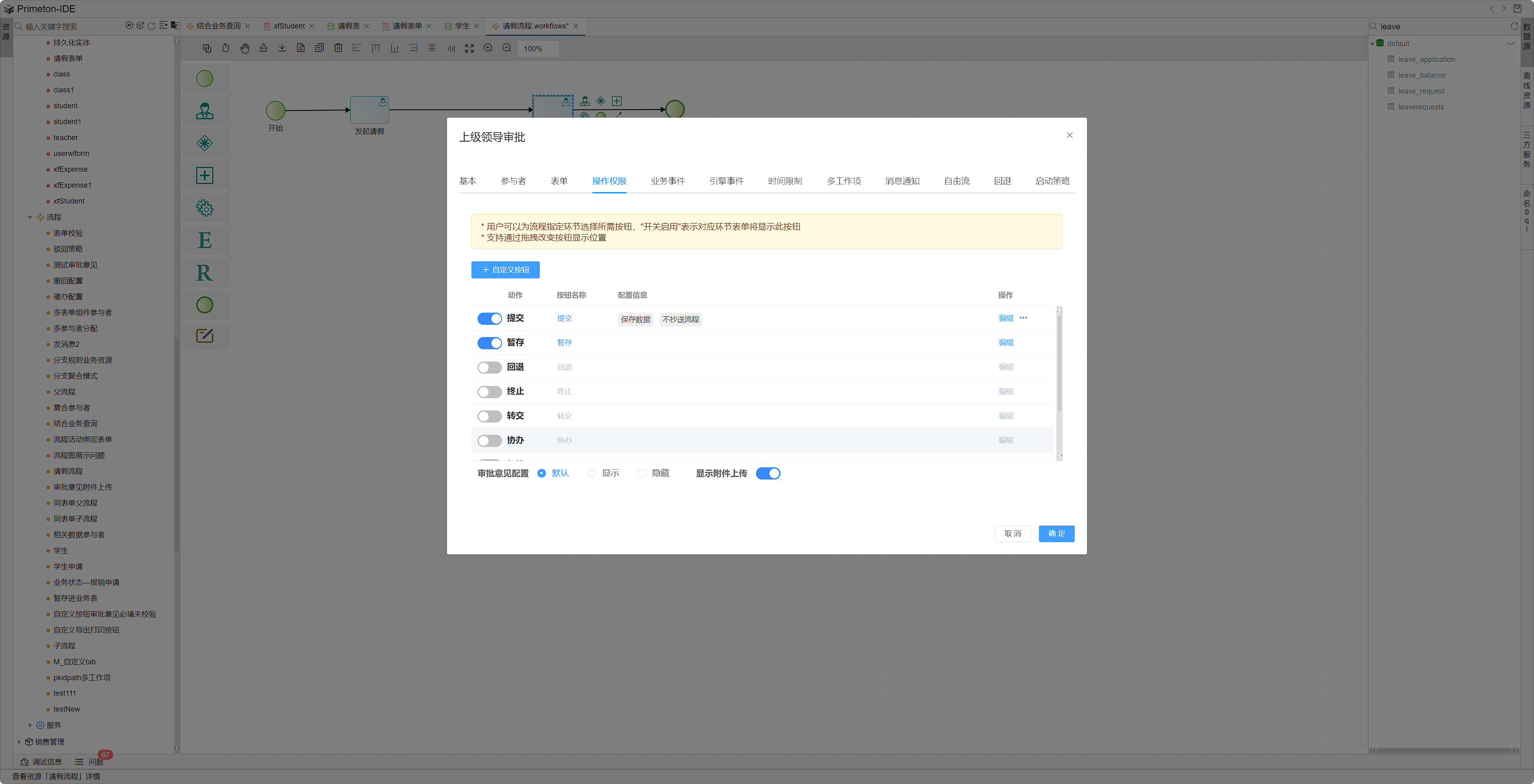Collapse the 流程 tree folder
Viewport: 1534px width, 784px height.
[30, 217]
